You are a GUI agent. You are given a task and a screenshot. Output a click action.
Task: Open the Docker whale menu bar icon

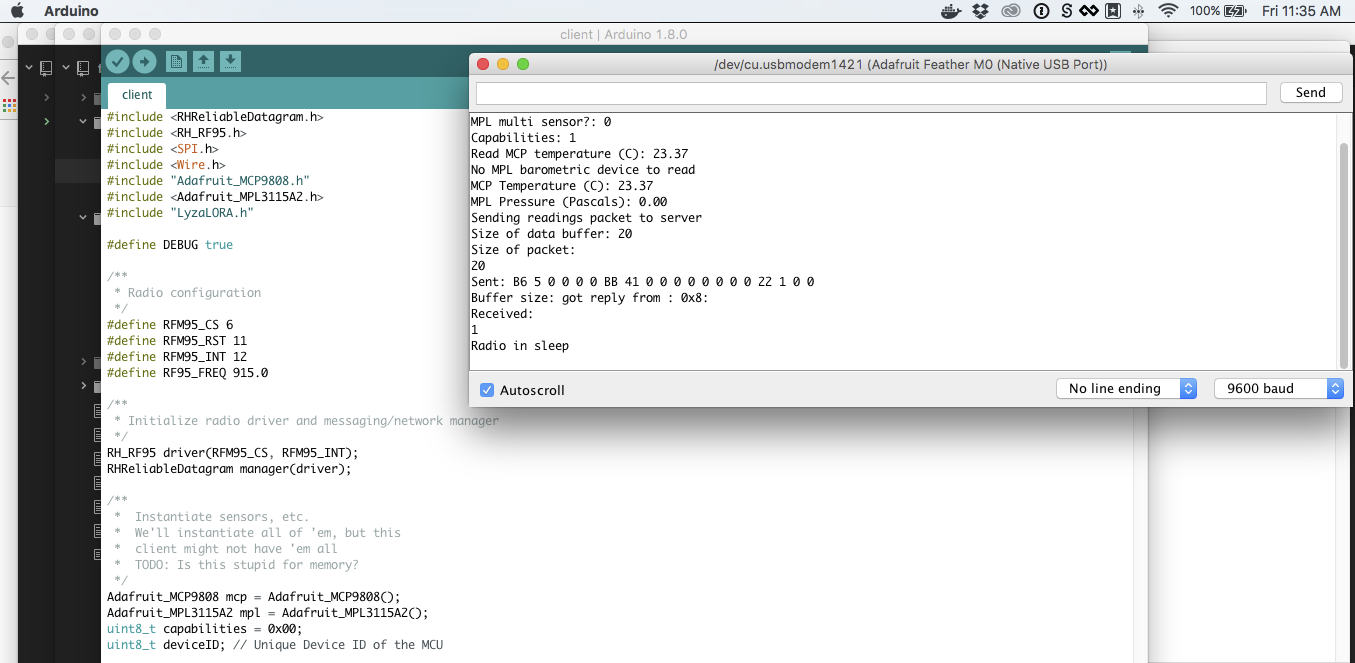tap(952, 11)
